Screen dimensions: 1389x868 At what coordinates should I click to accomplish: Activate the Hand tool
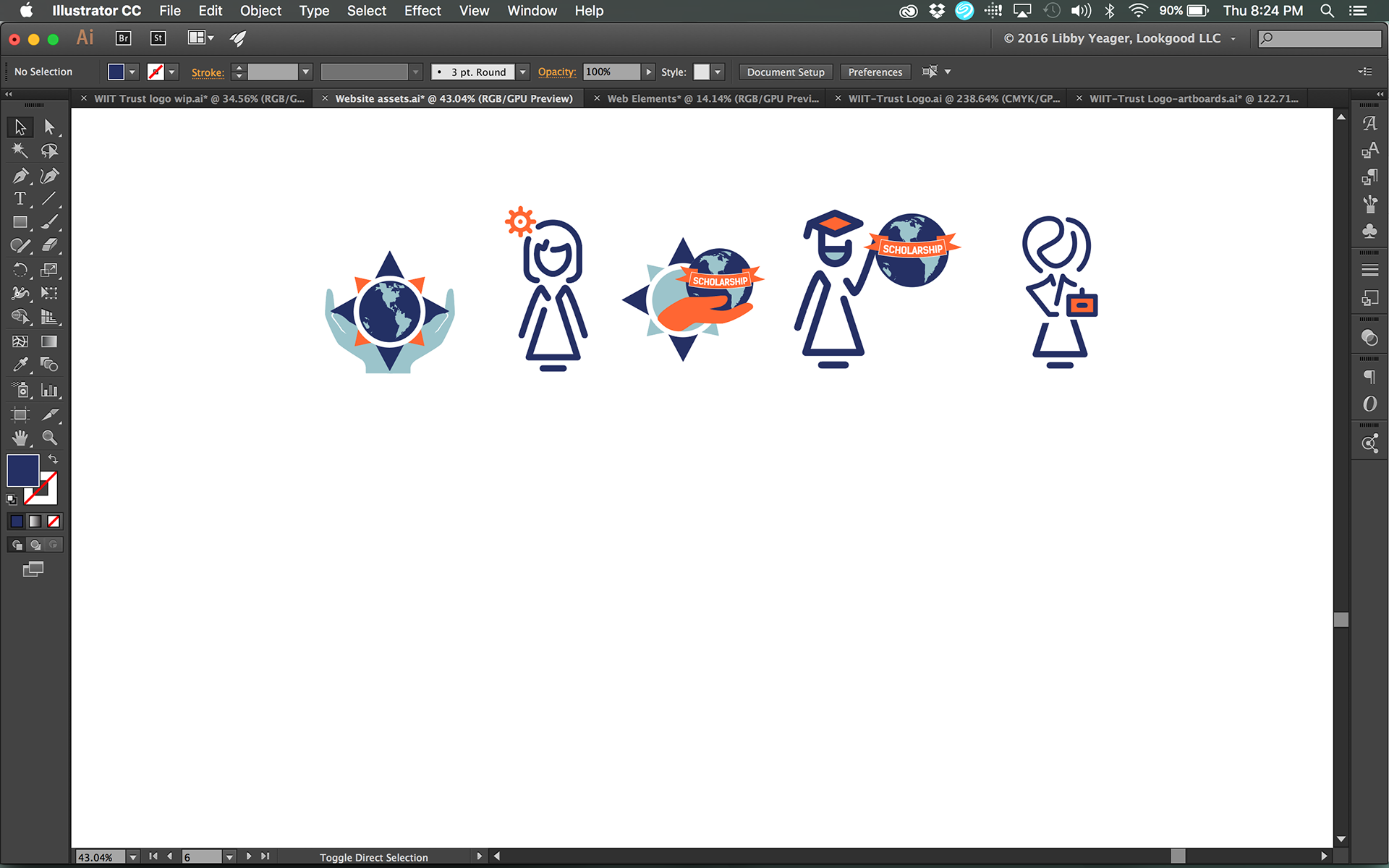click(x=20, y=438)
